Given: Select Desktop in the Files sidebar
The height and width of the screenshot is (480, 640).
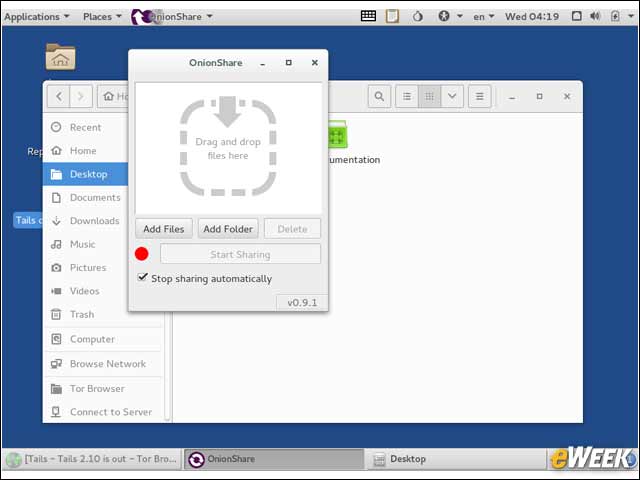Looking at the screenshot, I should point(85,174).
